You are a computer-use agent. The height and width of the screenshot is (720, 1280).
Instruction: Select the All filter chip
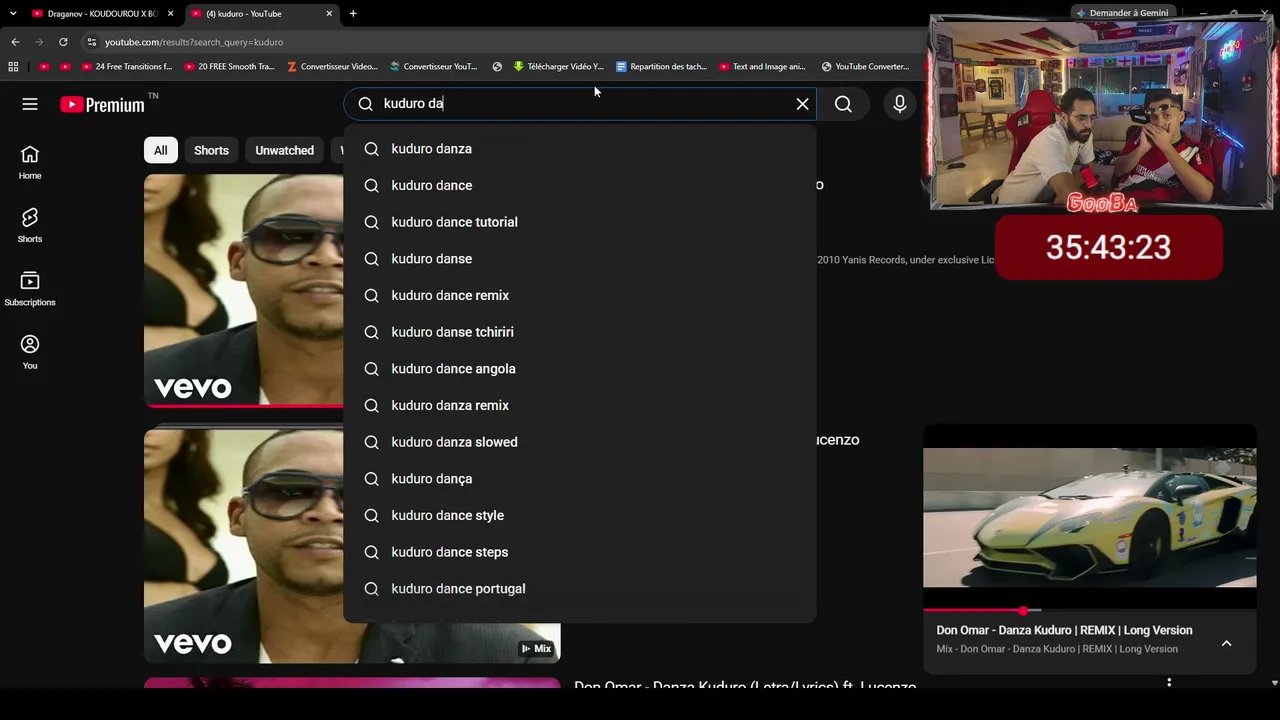coord(160,150)
